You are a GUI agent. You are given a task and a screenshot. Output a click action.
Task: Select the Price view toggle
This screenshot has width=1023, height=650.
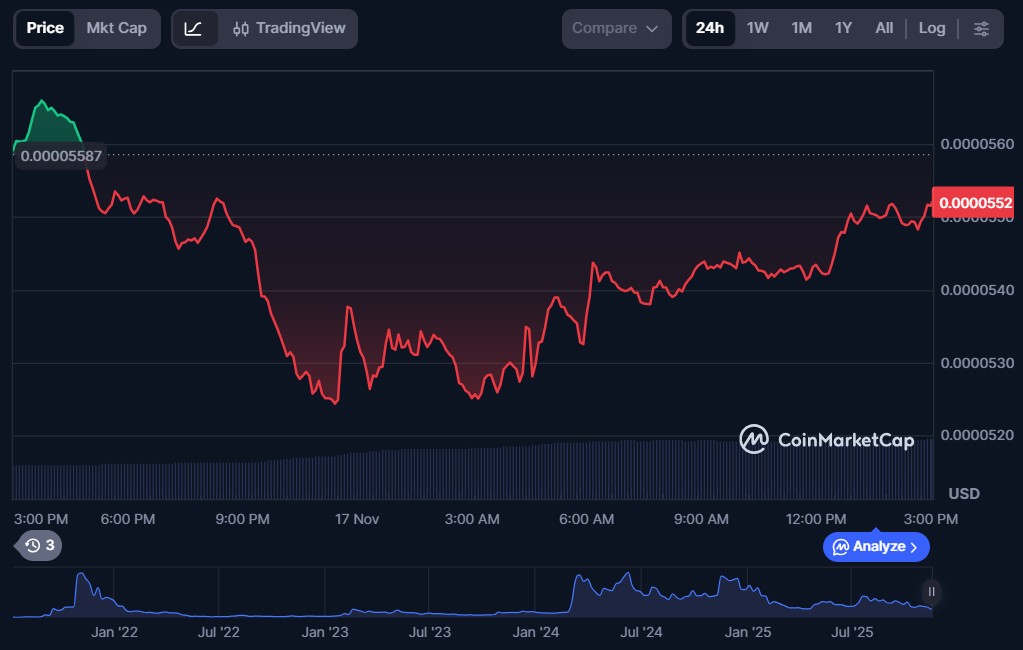pos(45,28)
